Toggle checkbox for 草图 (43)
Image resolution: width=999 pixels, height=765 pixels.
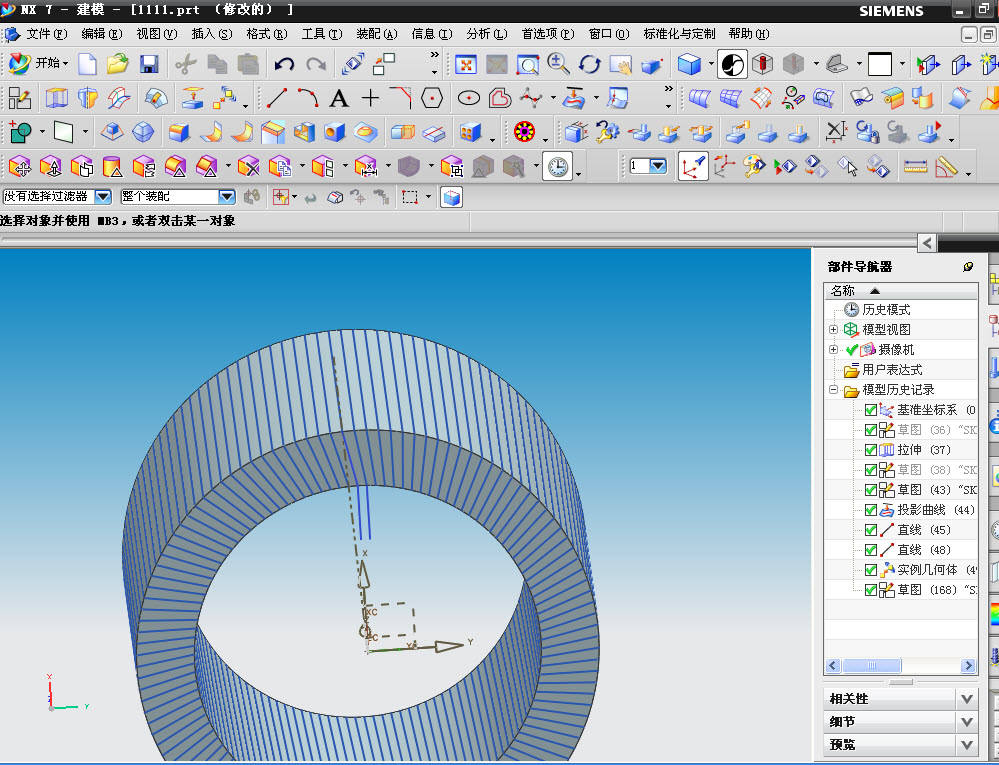point(871,490)
